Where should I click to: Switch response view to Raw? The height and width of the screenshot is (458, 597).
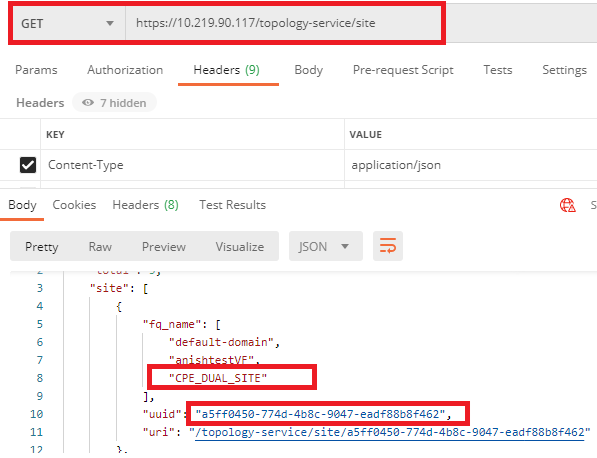click(x=100, y=247)
